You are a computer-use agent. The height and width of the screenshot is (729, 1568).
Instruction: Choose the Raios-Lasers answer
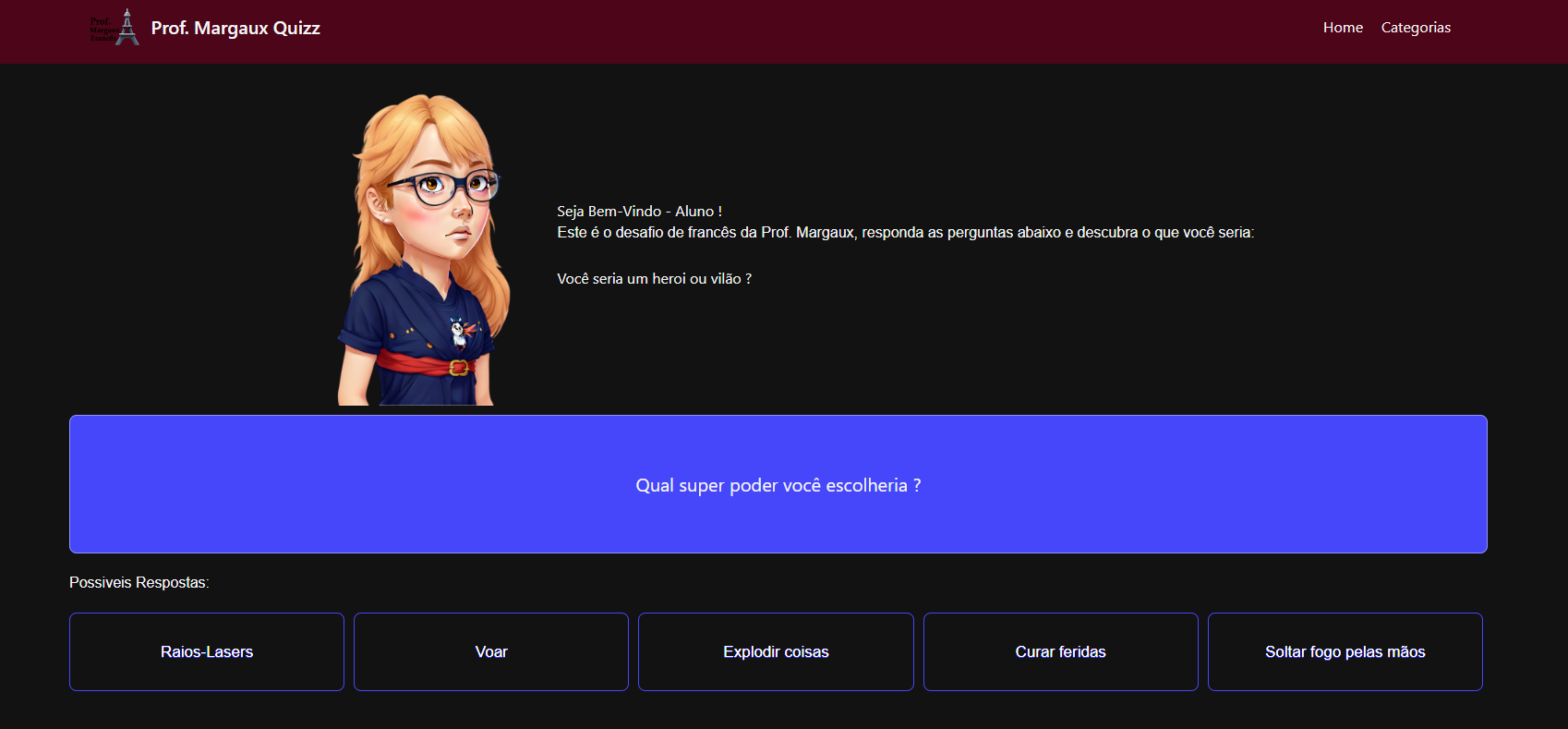[x=207, y=651]
